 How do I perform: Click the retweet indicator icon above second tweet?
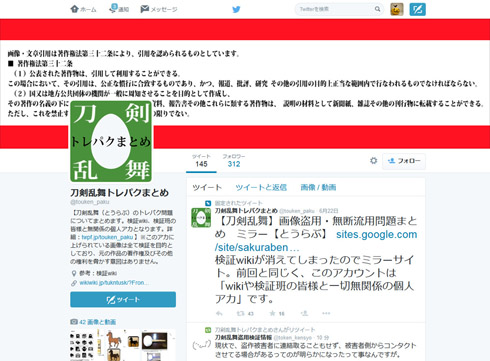208,330
